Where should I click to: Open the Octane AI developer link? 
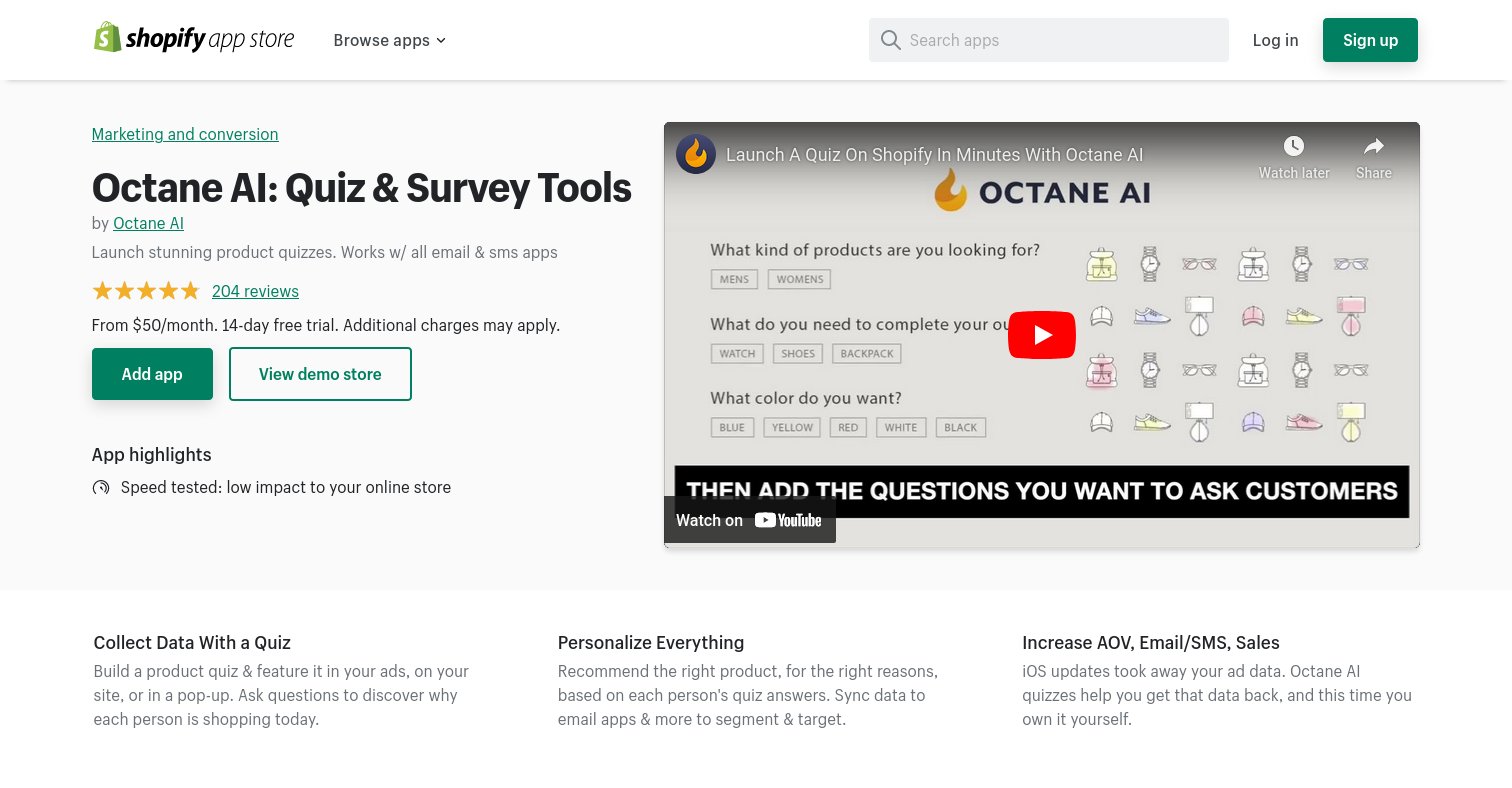click(x=148, y=223)
